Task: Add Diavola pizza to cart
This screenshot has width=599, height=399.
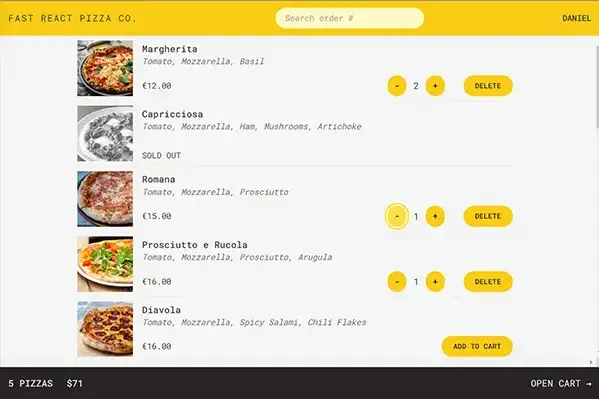Action: [477, 346]
